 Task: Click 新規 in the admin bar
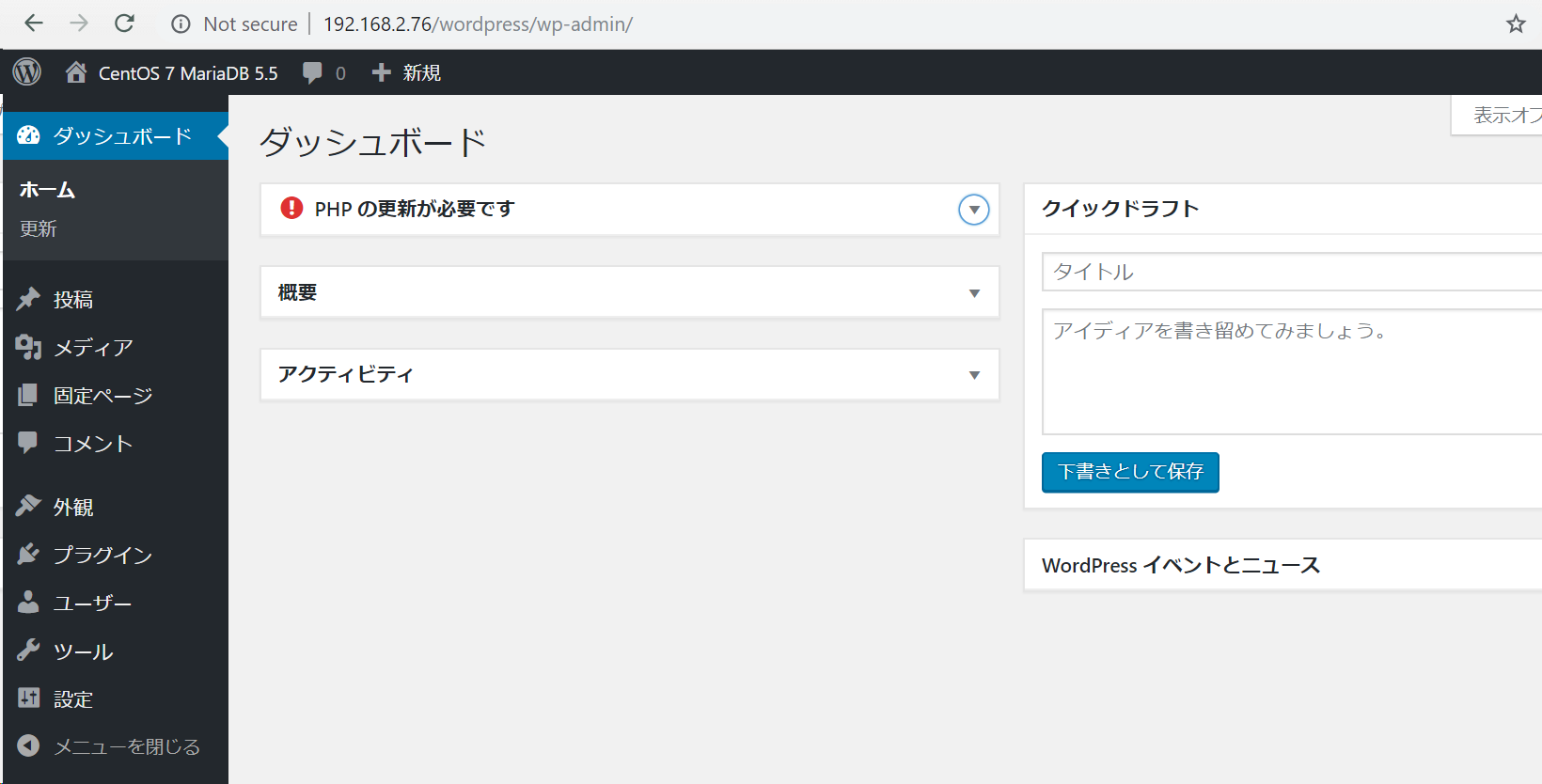pos(421,73)
